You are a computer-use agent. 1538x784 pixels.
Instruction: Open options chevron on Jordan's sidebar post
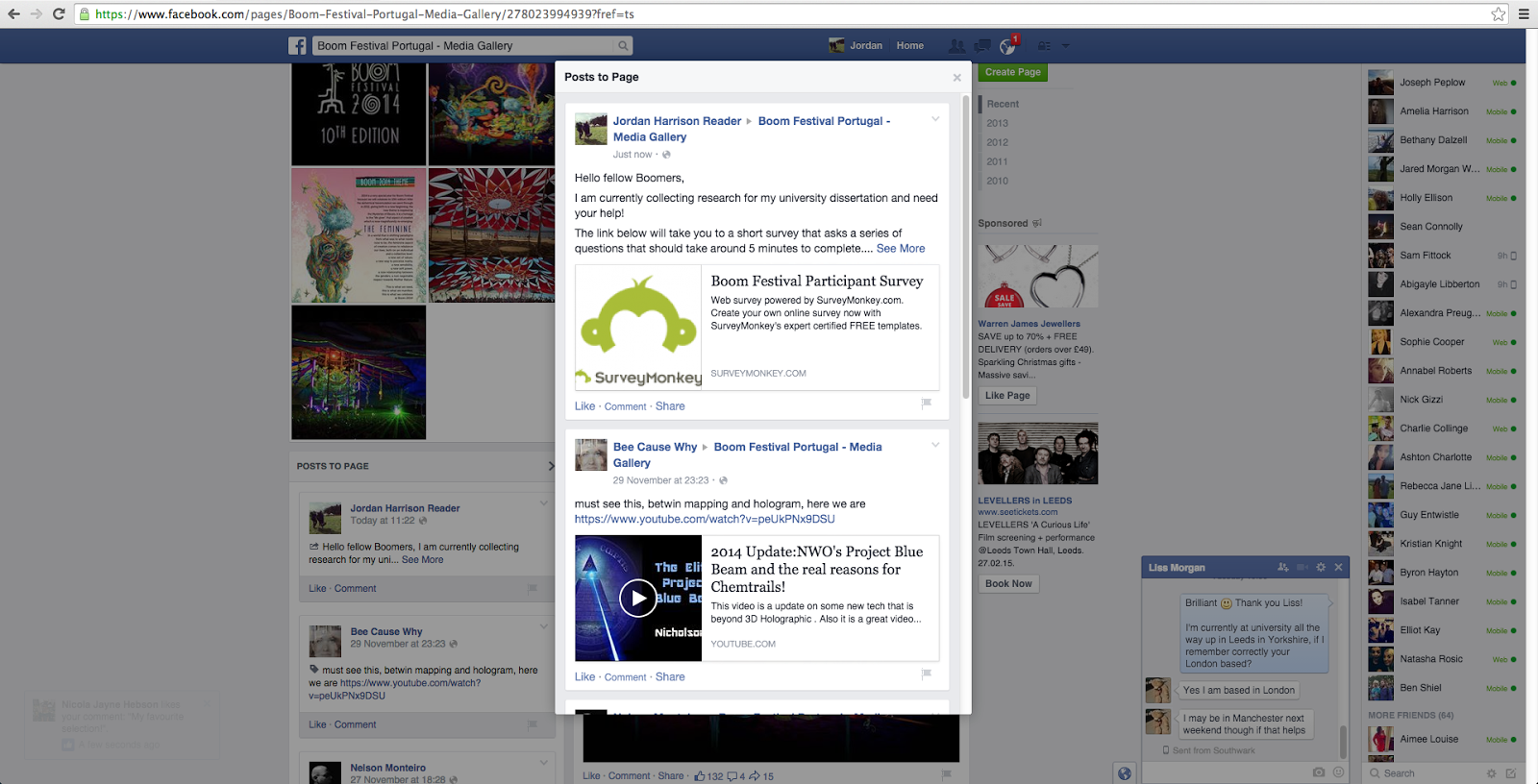point(544,503)
